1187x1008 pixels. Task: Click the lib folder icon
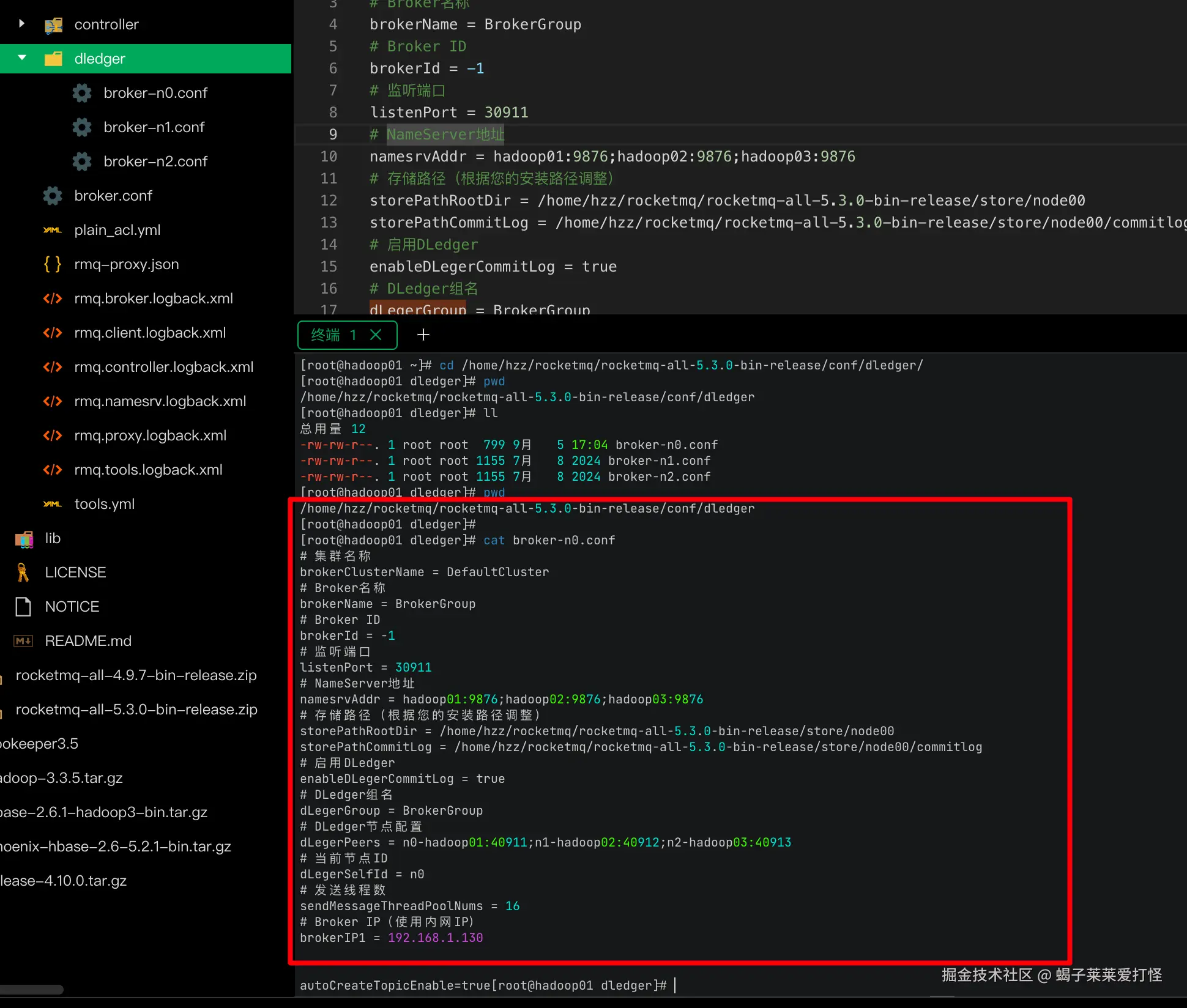pyautogui.click(x=24, y=538)
